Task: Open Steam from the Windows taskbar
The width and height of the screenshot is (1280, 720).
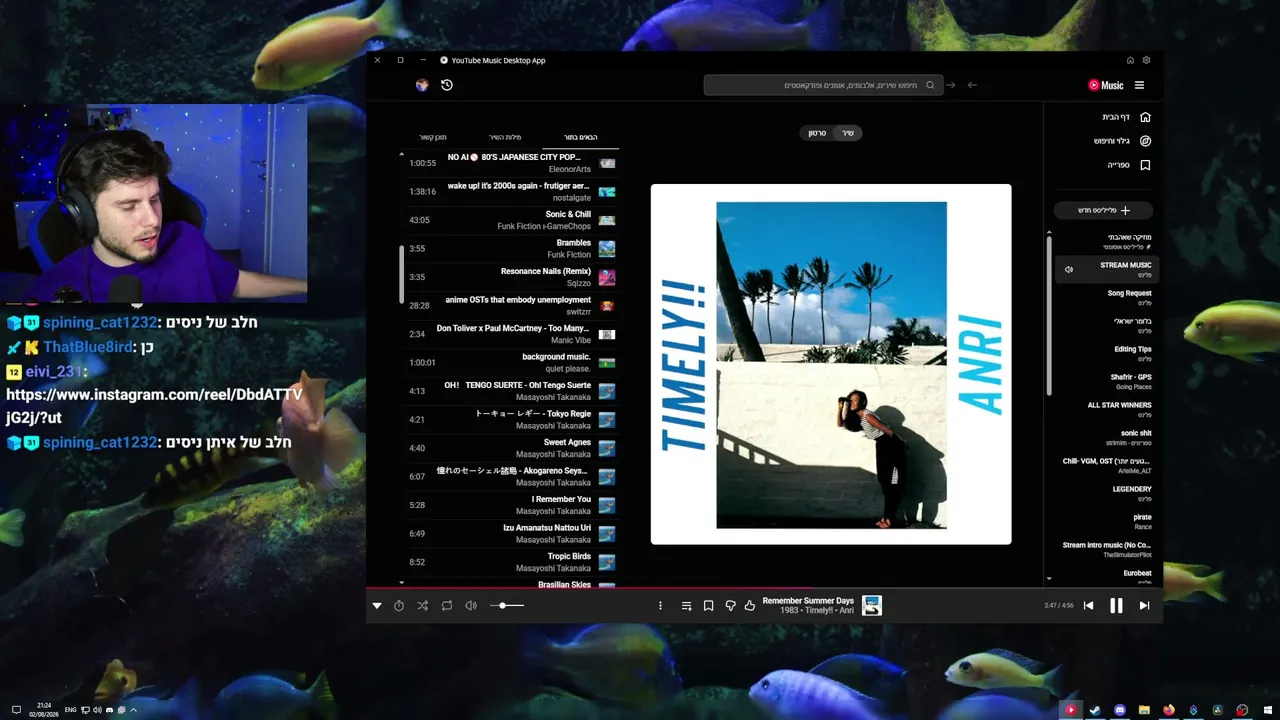Action: pos(1095,710)
